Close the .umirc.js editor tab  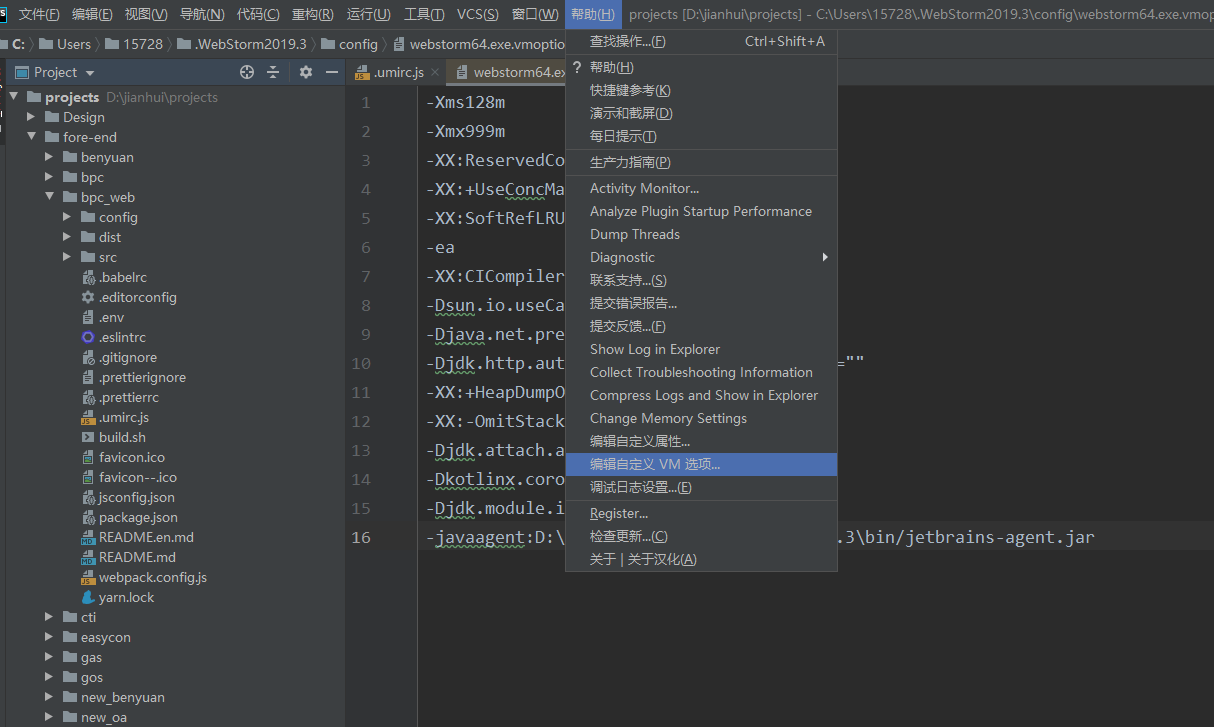point(435,72)
